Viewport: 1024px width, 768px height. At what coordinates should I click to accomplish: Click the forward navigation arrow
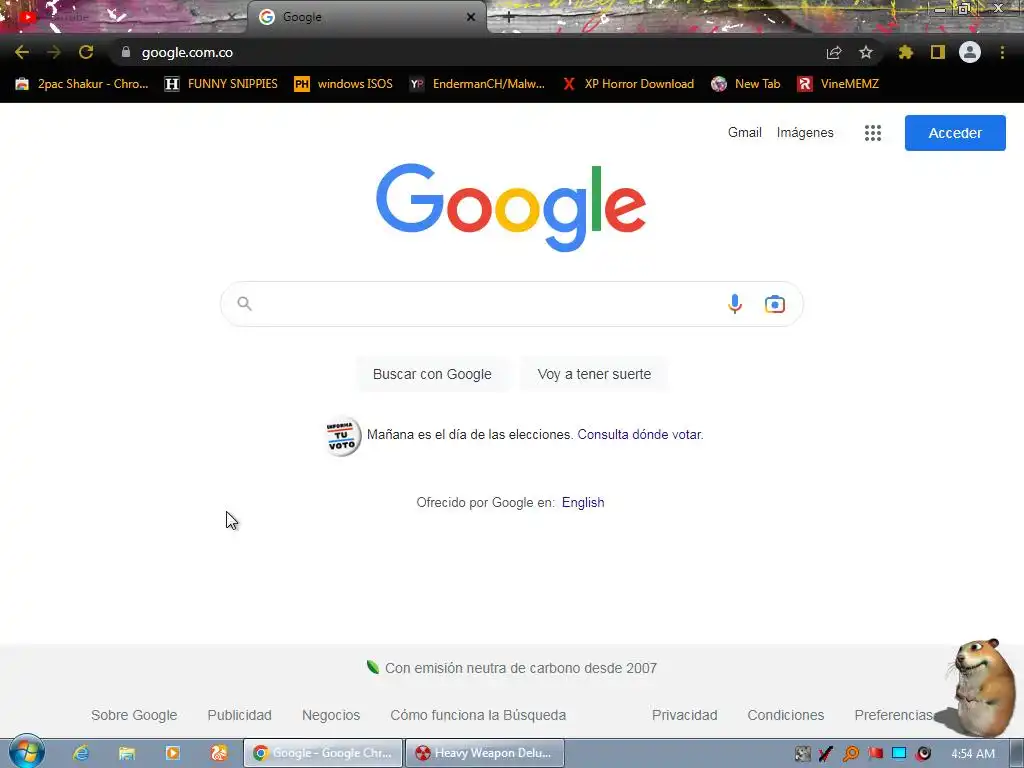[54, 52]
